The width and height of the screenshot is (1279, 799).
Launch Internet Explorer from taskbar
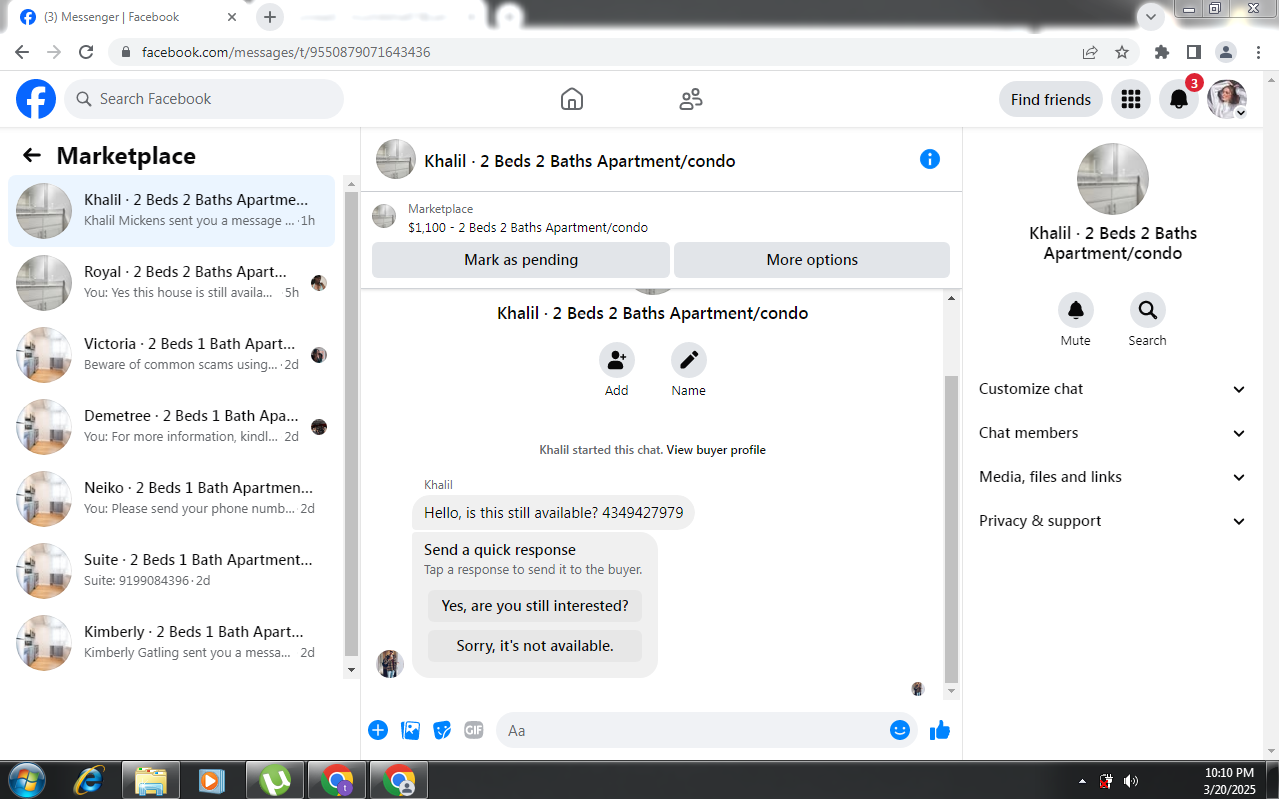89,779
